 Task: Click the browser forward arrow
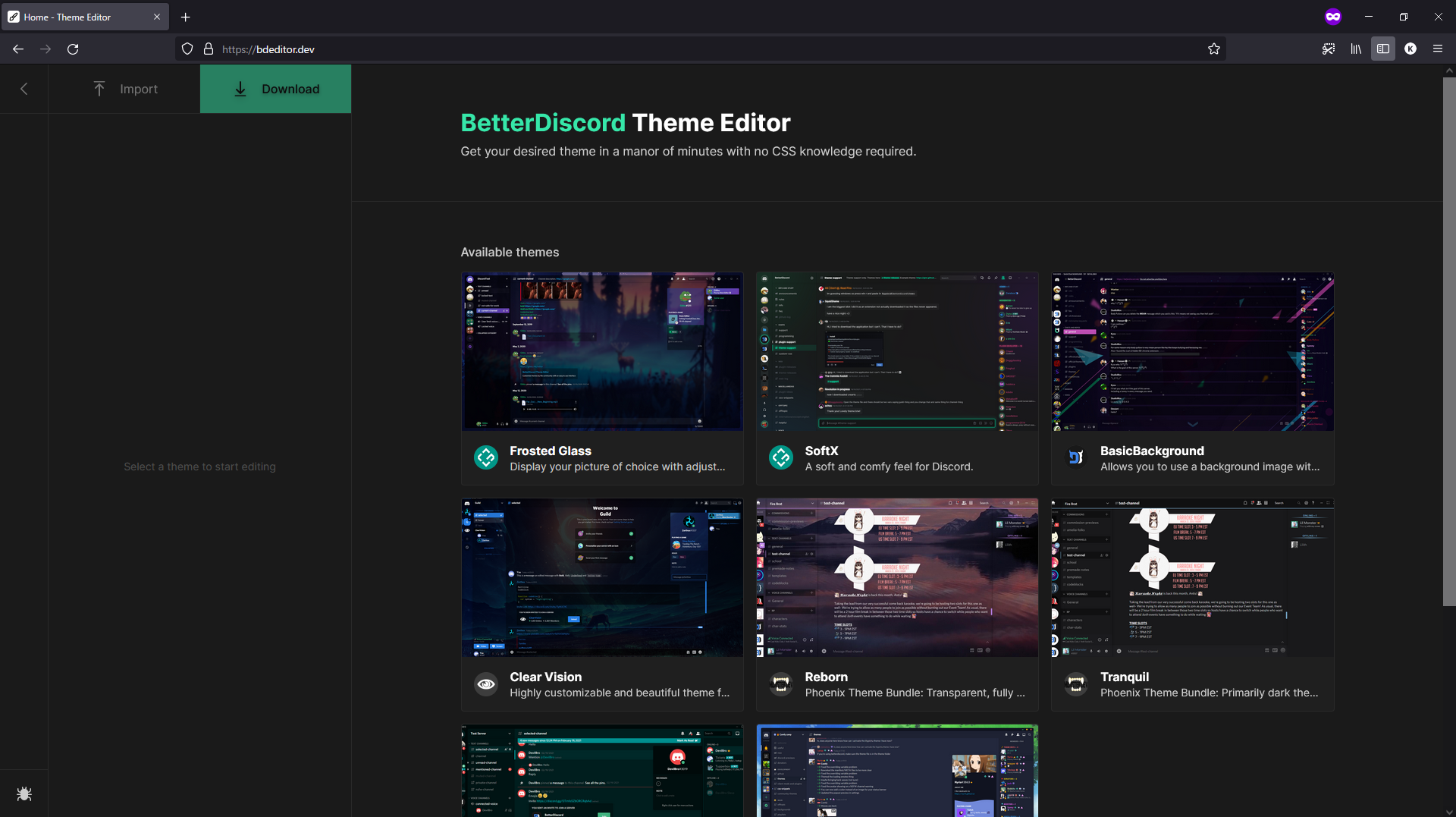click(x=45, y=49)
